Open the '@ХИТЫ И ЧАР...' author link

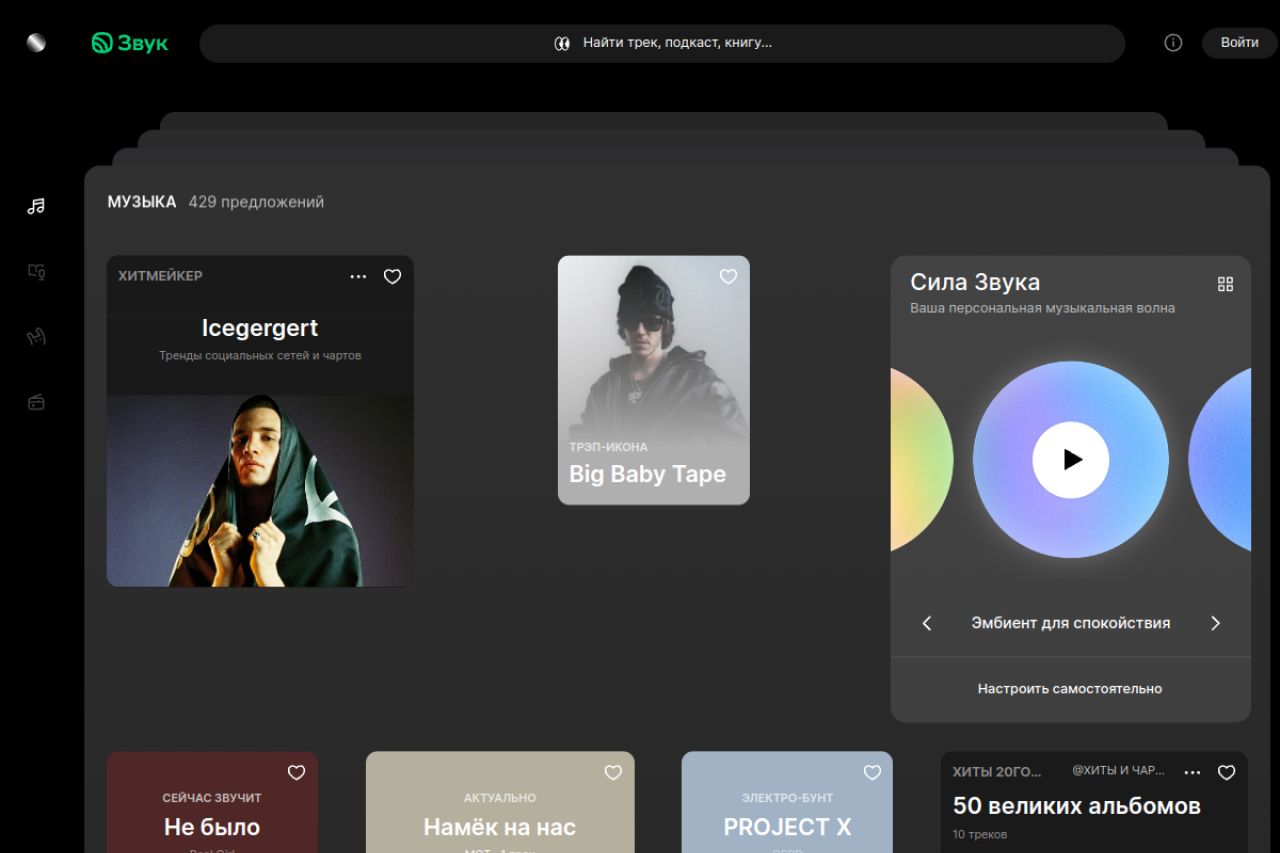(1118, 771)
